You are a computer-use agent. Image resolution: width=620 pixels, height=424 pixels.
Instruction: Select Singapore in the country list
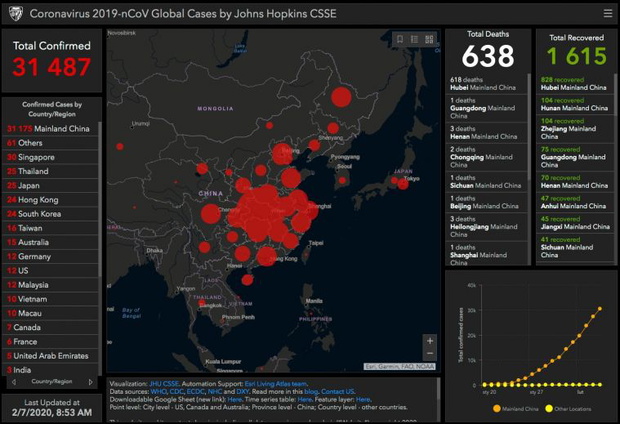(x=50, y=157)
